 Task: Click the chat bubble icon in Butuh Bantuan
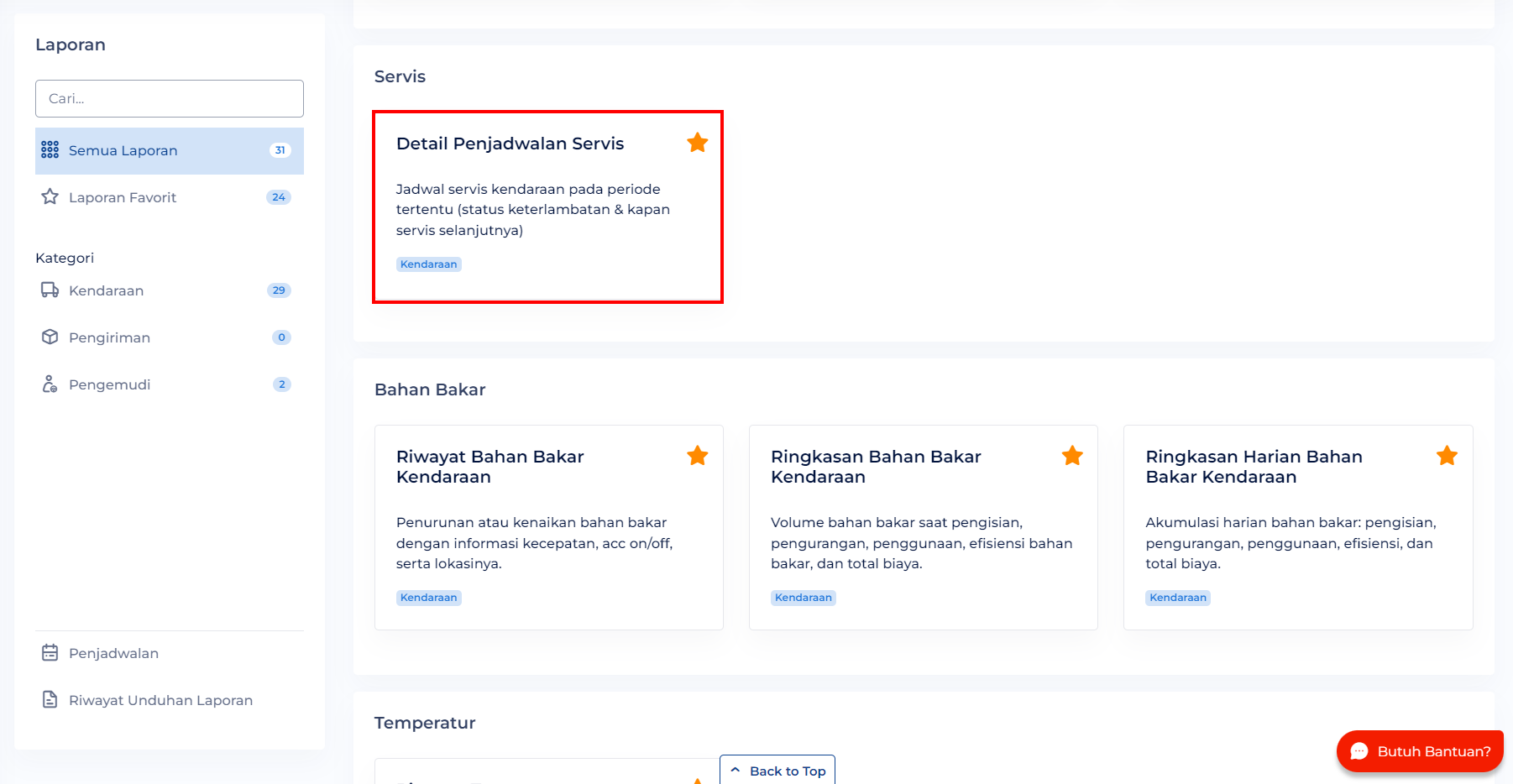click(1359, 751)
